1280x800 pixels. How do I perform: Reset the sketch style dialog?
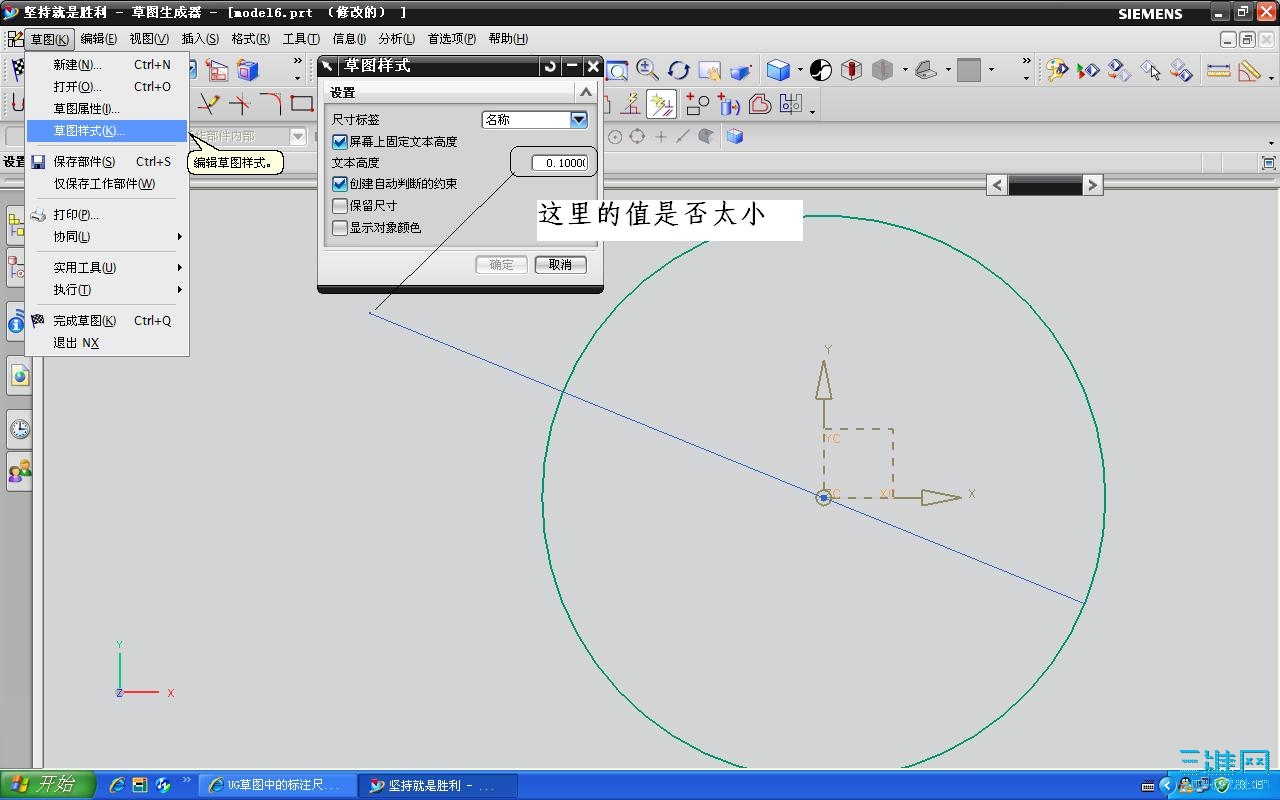coord(550,66)
